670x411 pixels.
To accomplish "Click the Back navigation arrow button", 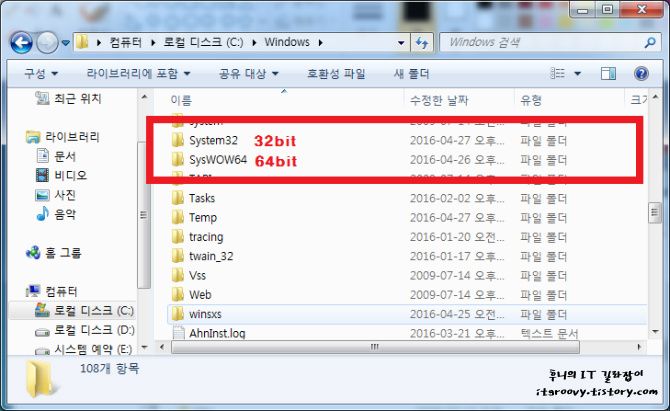I will coord(21,42).
